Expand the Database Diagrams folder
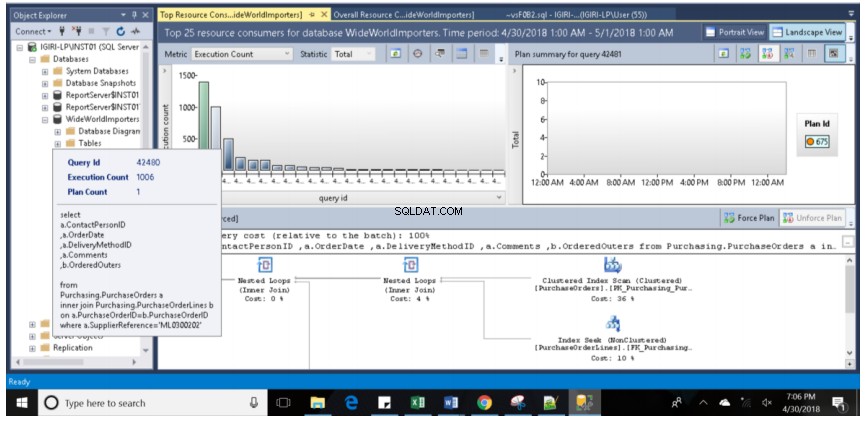The width and height of the screenshot is (865, 422). (x=58, y=131)
